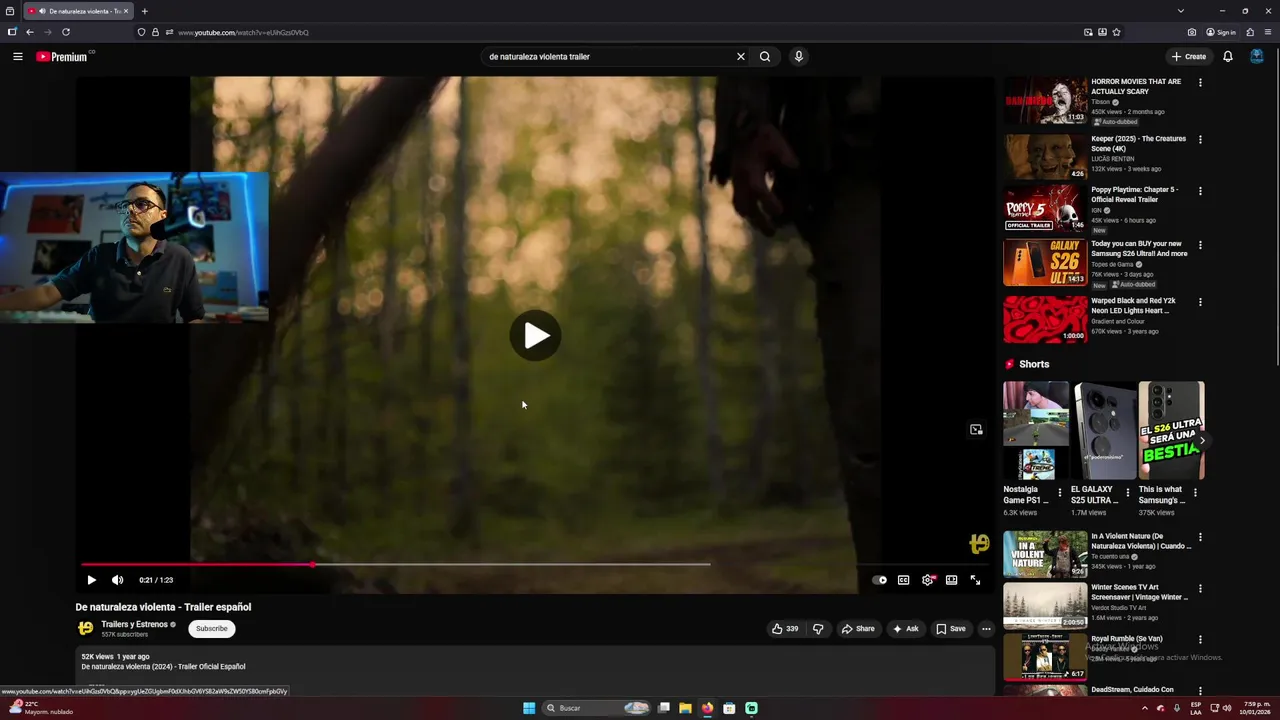Viewport: 1280px width, 720px height.
Task: Open EL GALAXY S25 ULTRA short
Action: (x=1104, y=430)
